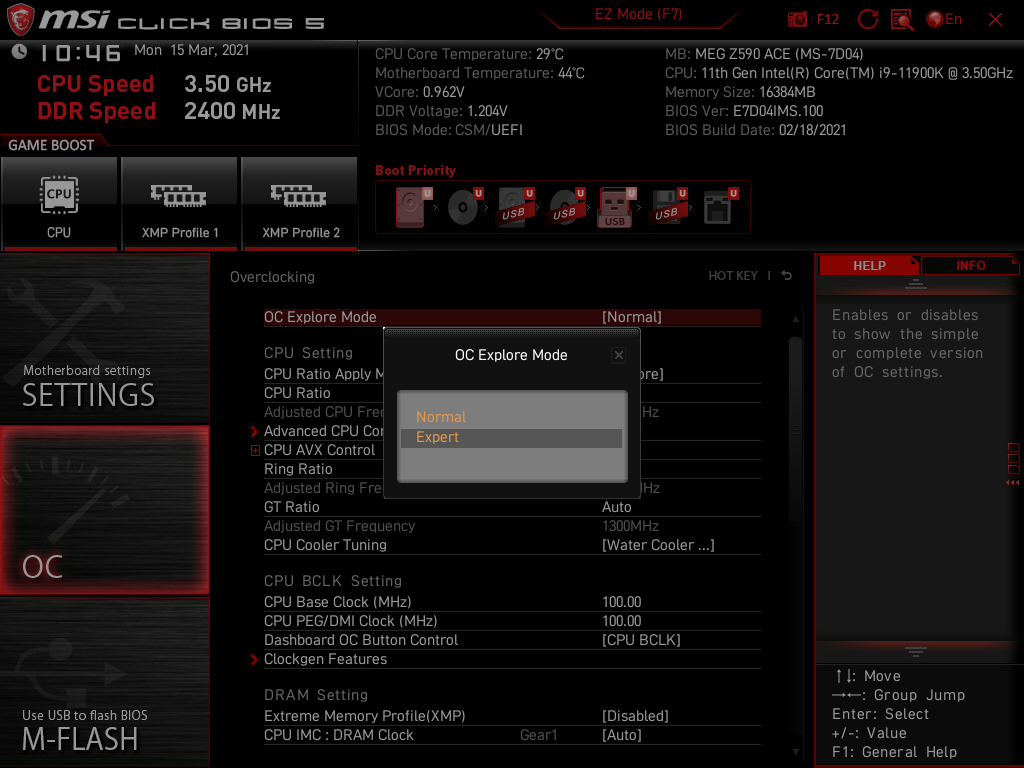Exit BIOS with the top-right X icon
The height and width of the screenshot is (768, 1024).
pyautogui.click(x=995, y=20)
